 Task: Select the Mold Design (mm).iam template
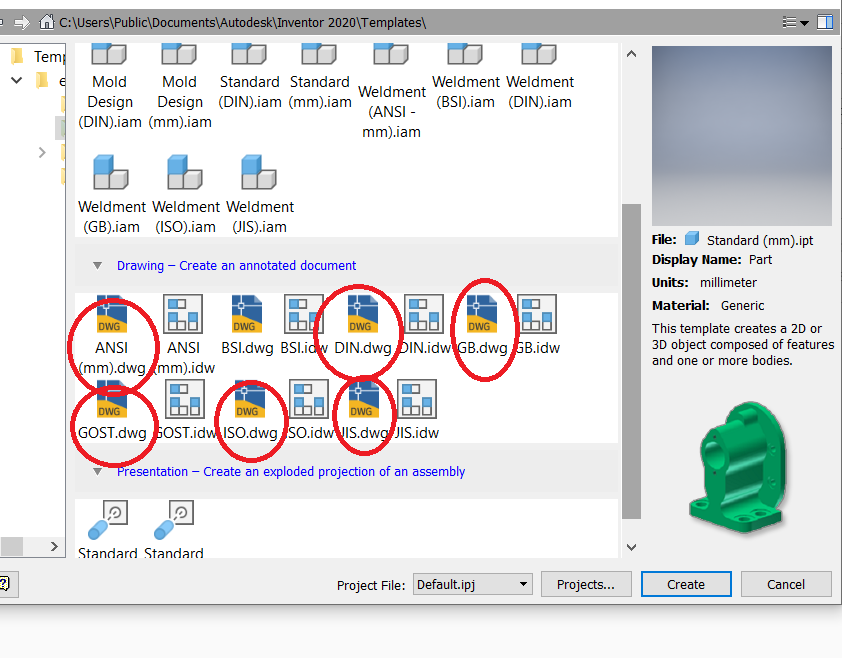pyautogui.click(x=179, y=86)
